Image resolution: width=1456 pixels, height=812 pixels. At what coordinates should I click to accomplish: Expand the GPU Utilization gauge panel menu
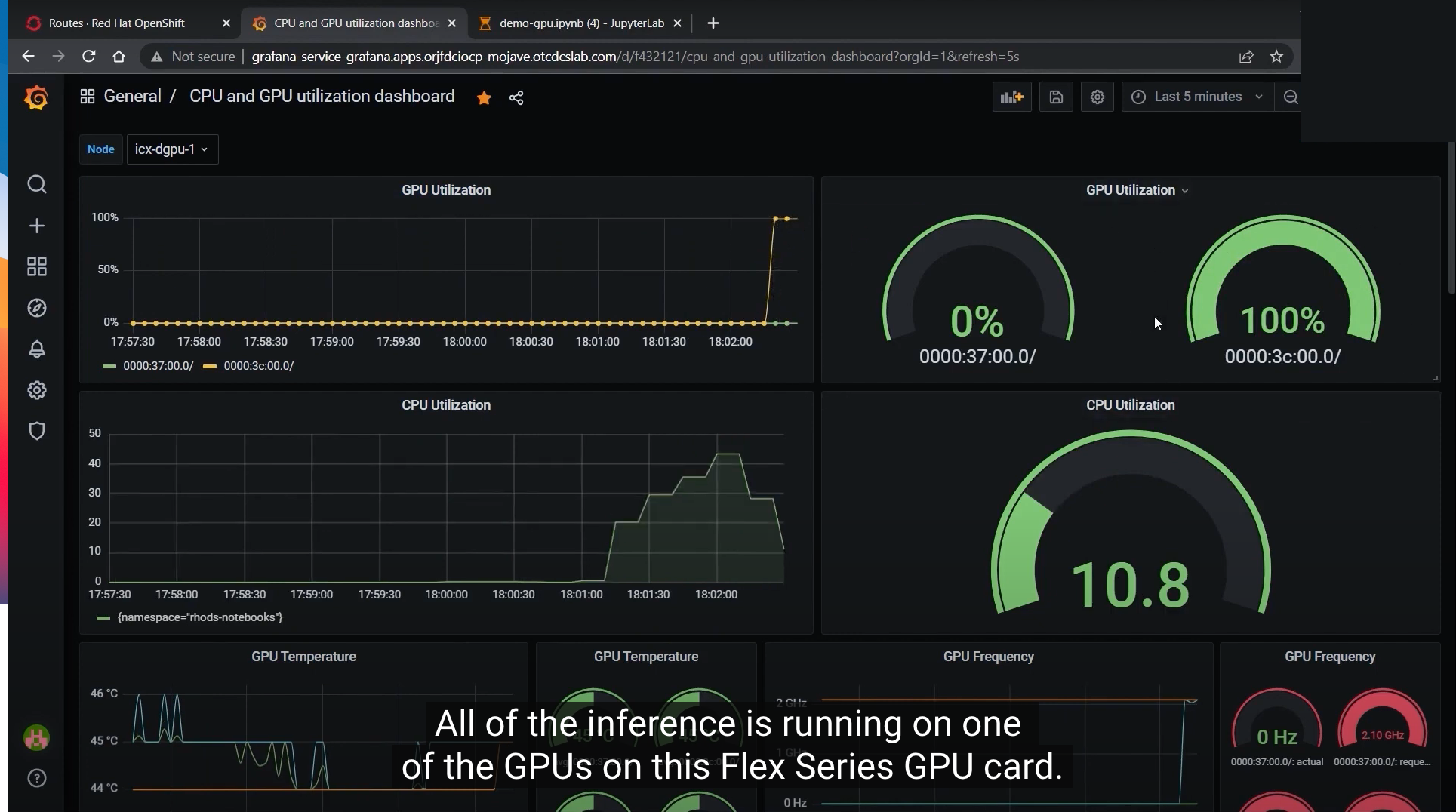pyautogui.click(x=1137, y=190)
